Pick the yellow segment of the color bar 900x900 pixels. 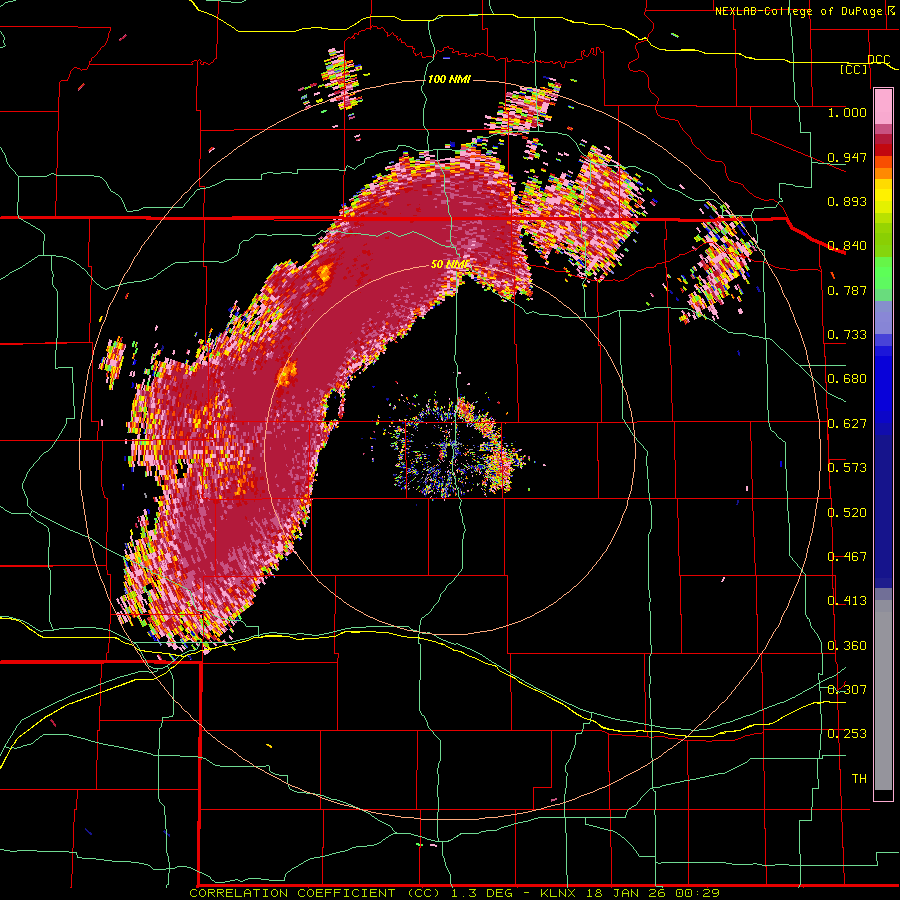coord(883,196)
